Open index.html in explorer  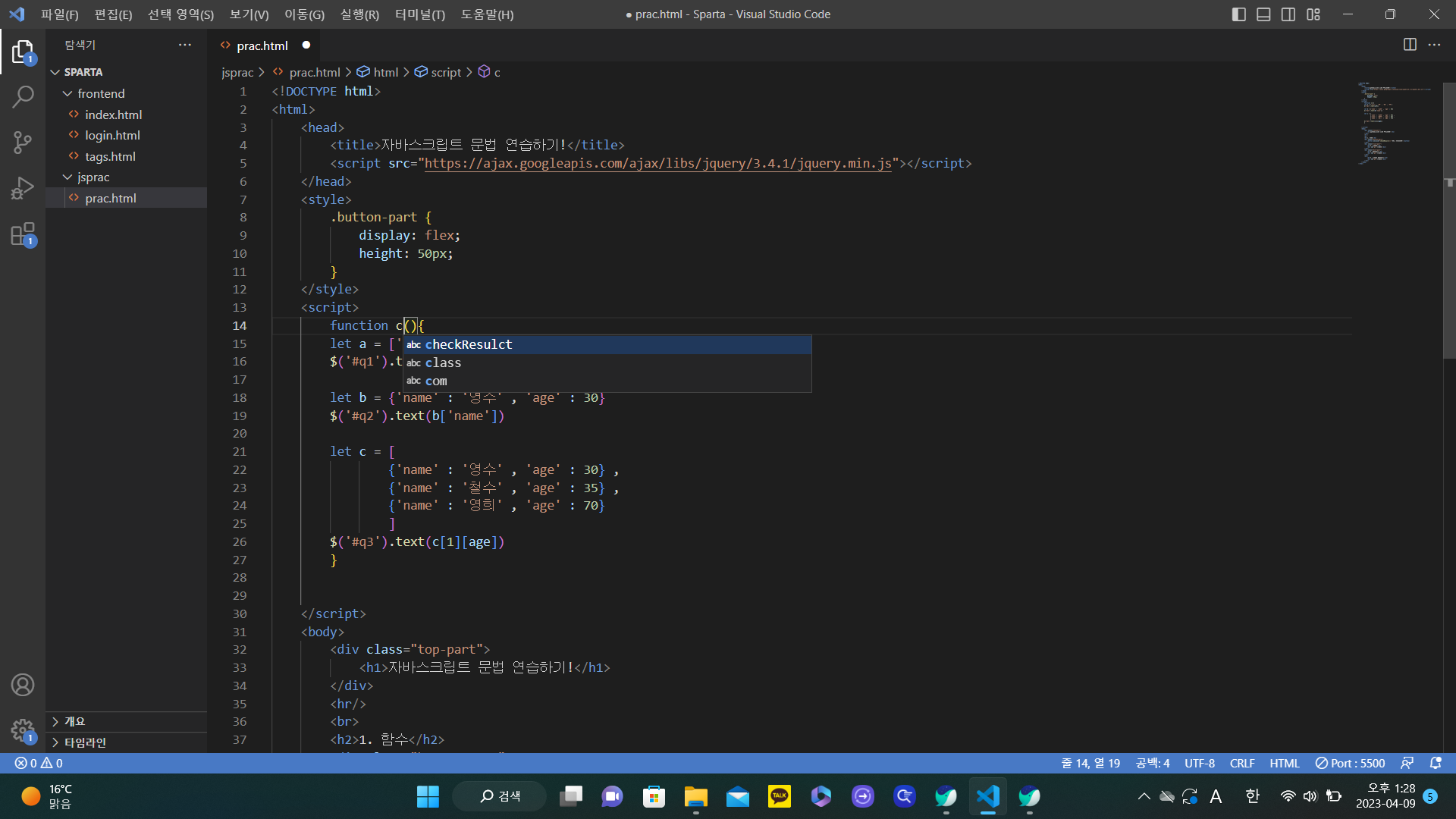click(127, 115)
